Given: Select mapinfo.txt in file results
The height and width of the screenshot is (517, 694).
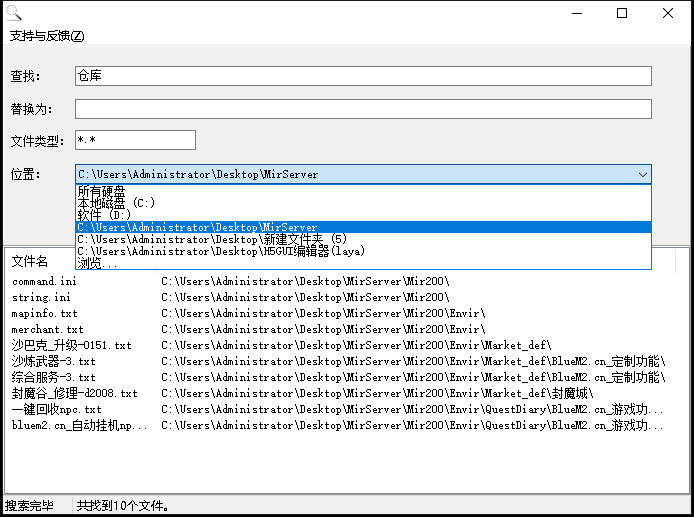Looking at the screenshot, I should 44,314.
